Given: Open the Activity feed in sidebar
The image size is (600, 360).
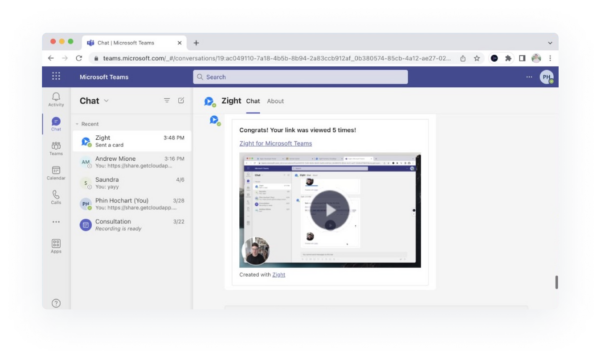Looking at the screenshot, I should 56,99.
